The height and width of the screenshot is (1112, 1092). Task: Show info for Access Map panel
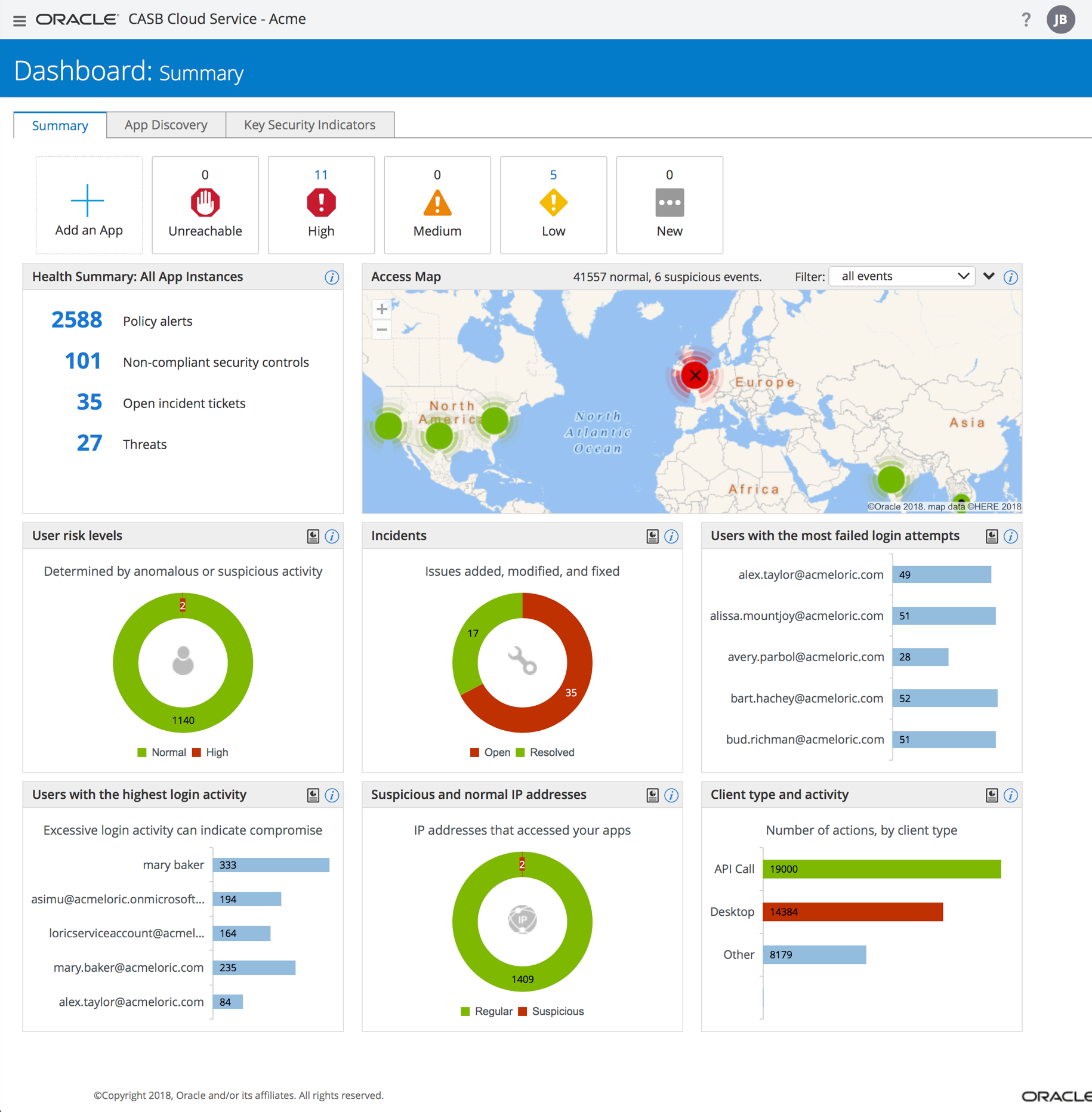tap(1010, 277)
